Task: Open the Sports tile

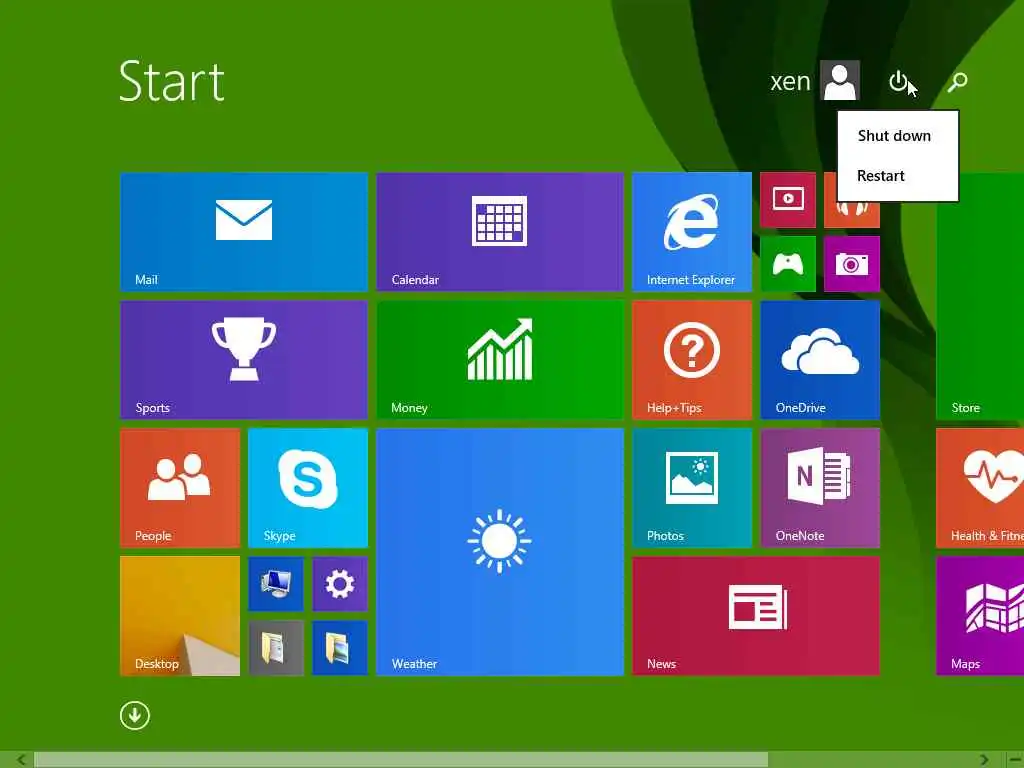Action: coord(244,360)
